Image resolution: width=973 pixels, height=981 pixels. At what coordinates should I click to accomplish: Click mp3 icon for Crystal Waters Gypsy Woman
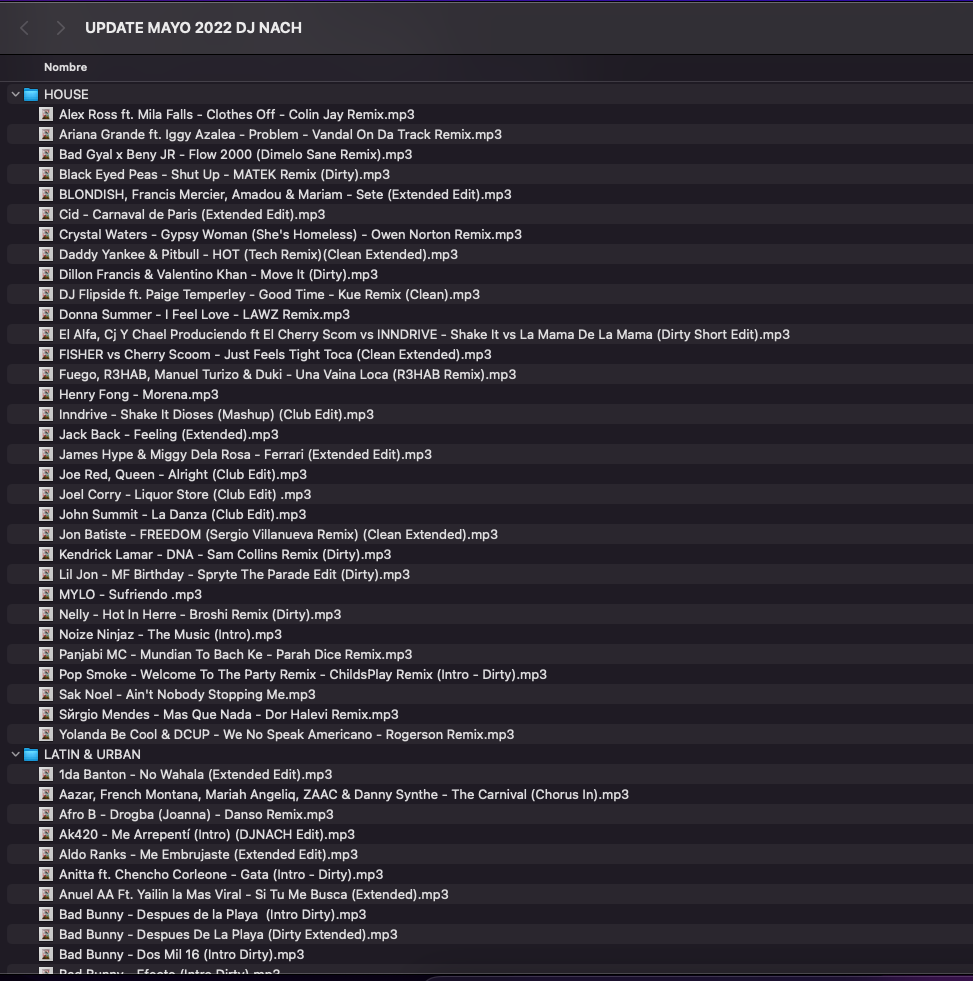46,235
